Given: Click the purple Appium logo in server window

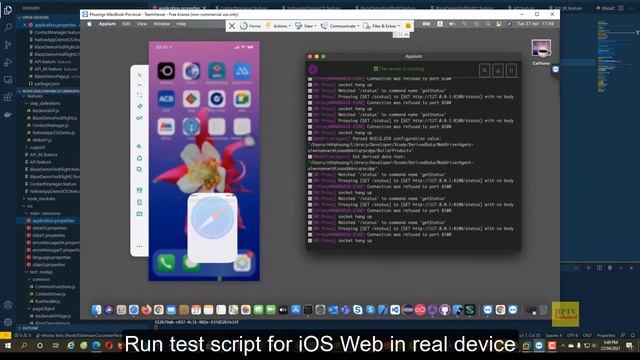Looking at the screenshot, I should click(x=313, y=69).
